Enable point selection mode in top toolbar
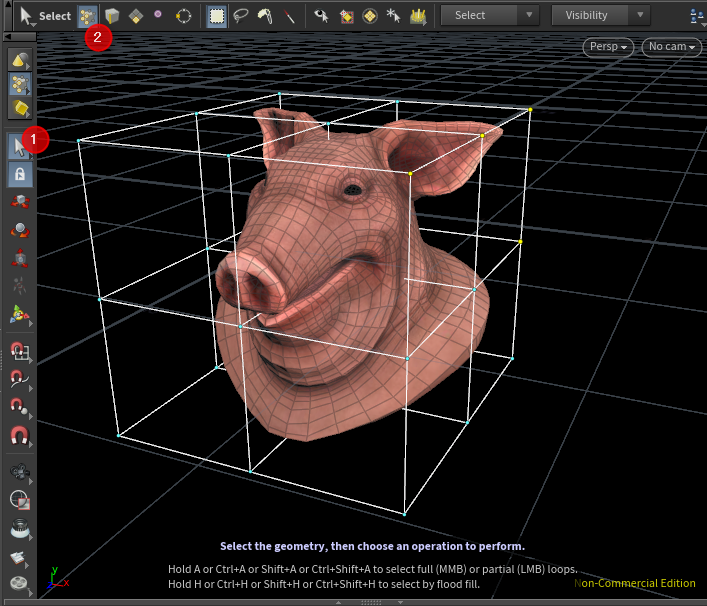Screen dimensions: 707x606 (x=87, y=17)
